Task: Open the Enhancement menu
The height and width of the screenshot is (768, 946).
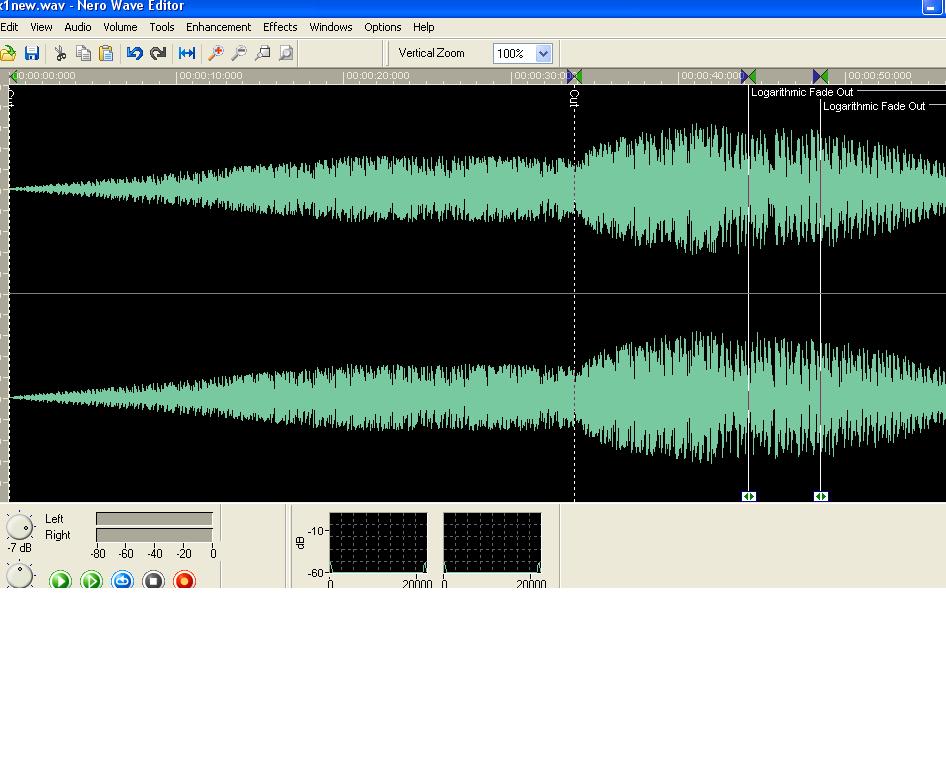Action: pyautogui.click(x=218, y=27)
